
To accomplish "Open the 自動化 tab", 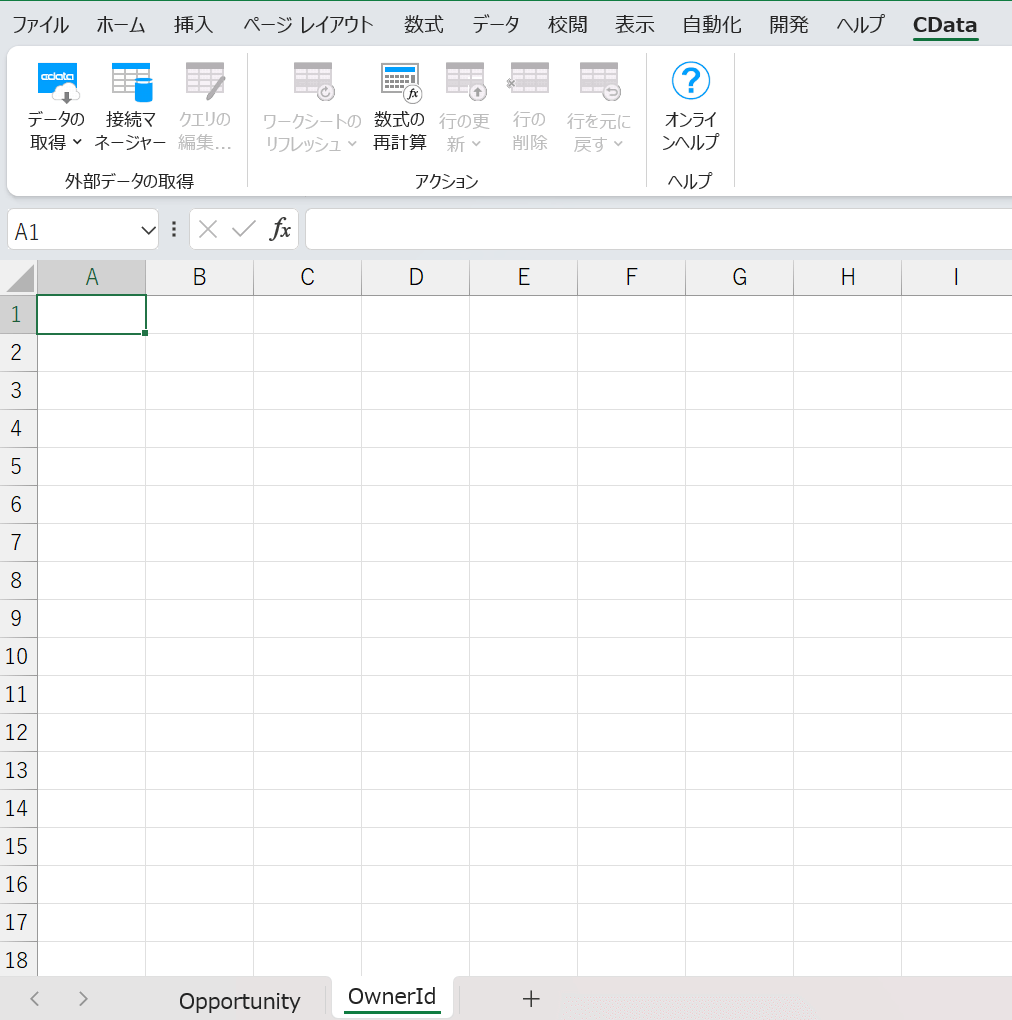I will point(712,25).
